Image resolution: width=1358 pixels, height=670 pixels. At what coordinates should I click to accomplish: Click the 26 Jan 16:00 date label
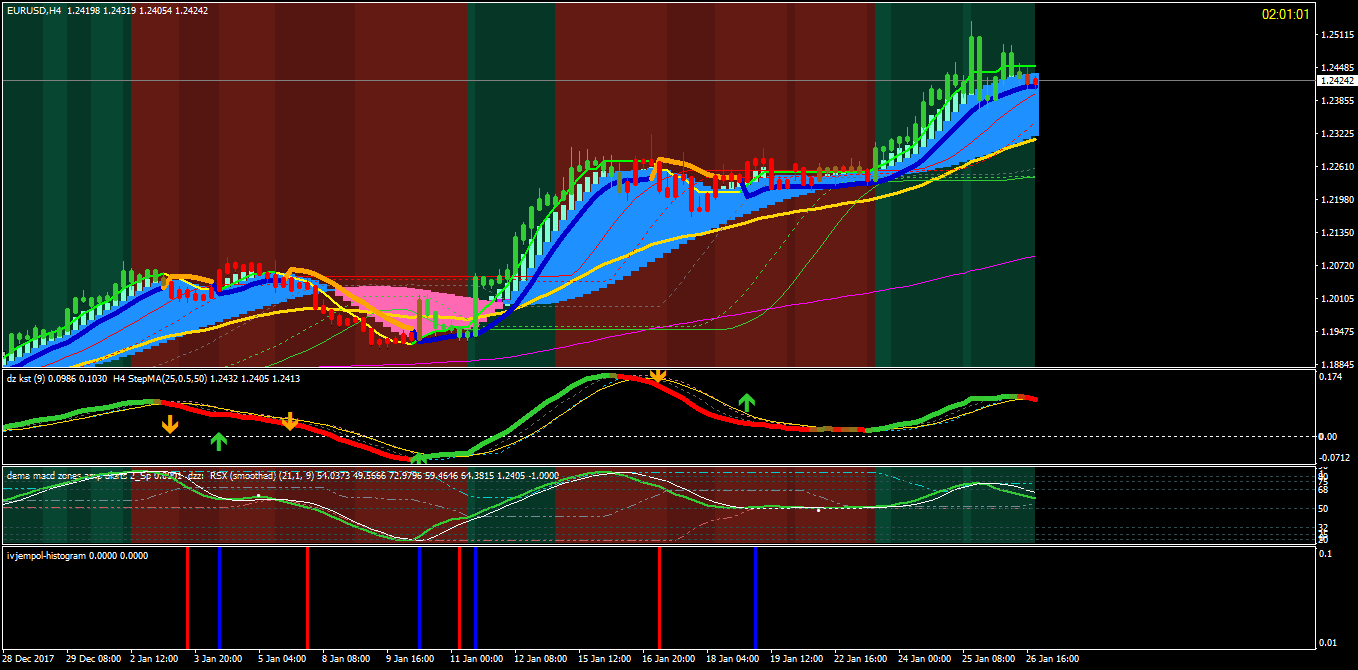coord(1052,659)
